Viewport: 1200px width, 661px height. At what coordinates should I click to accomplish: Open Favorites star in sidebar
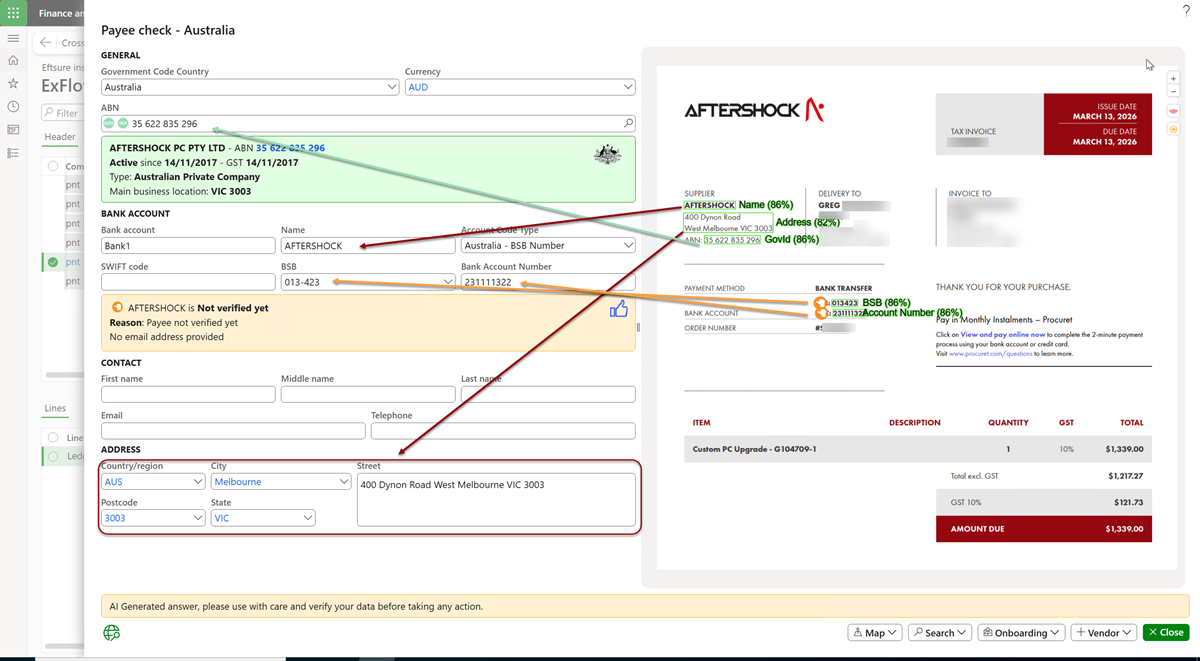point(13,84)
